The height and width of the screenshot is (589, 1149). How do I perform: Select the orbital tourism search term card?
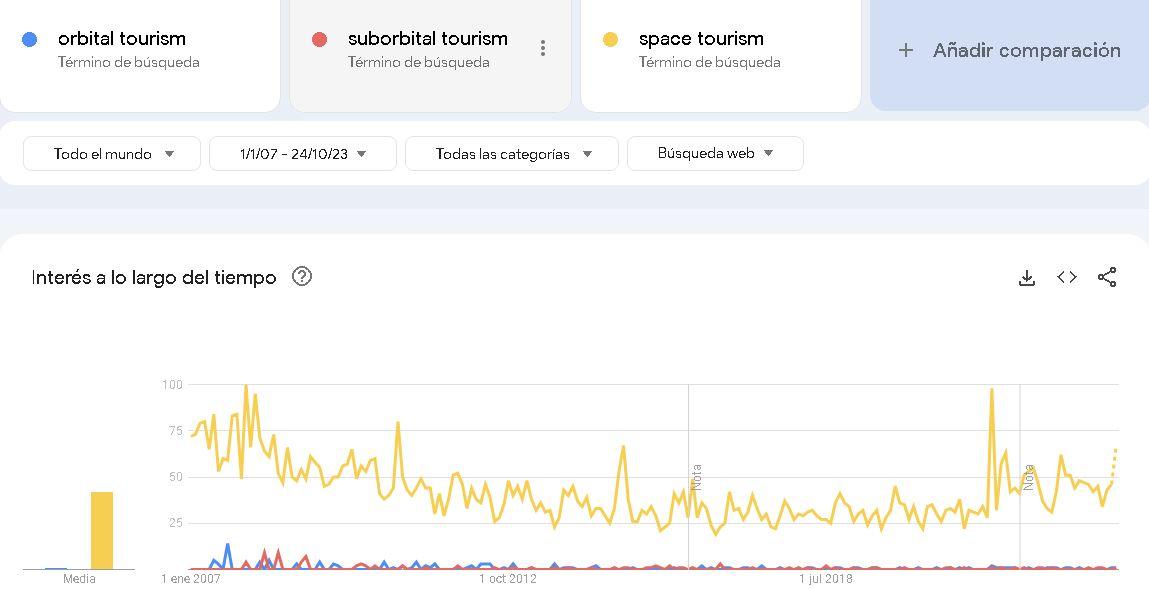pos(139,54)
